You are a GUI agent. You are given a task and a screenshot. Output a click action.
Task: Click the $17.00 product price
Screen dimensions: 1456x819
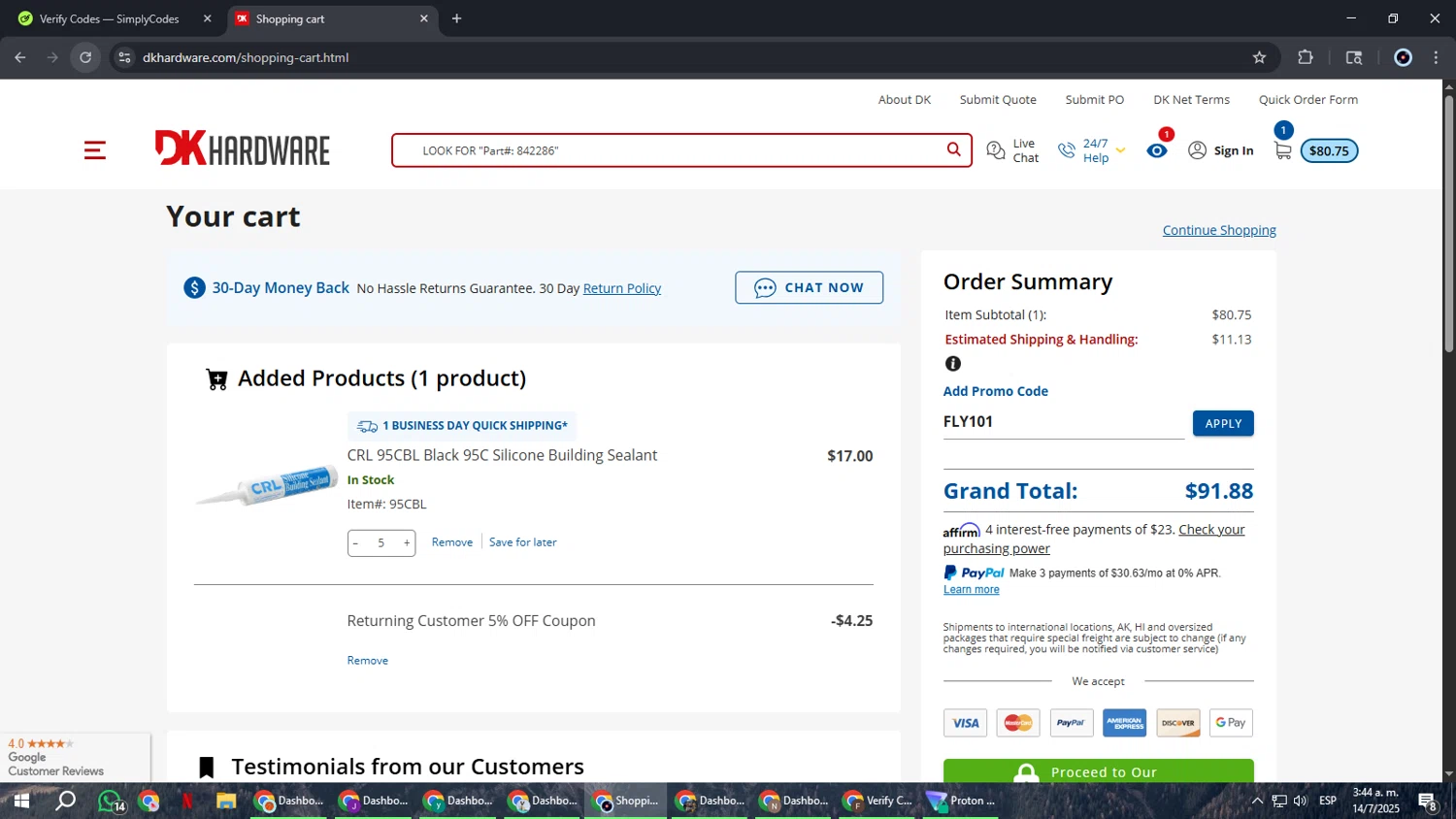point(850,456)
